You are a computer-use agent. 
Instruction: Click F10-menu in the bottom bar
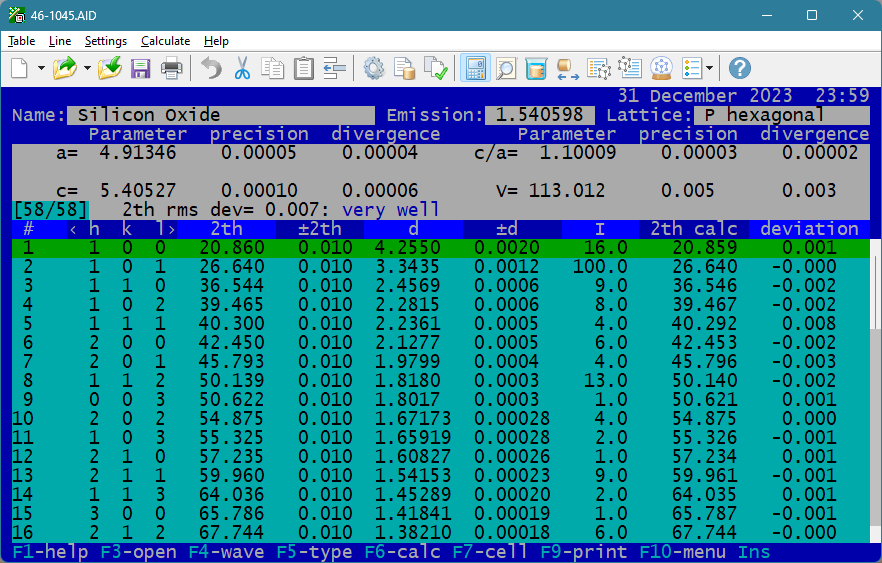[x=683, y=552]
